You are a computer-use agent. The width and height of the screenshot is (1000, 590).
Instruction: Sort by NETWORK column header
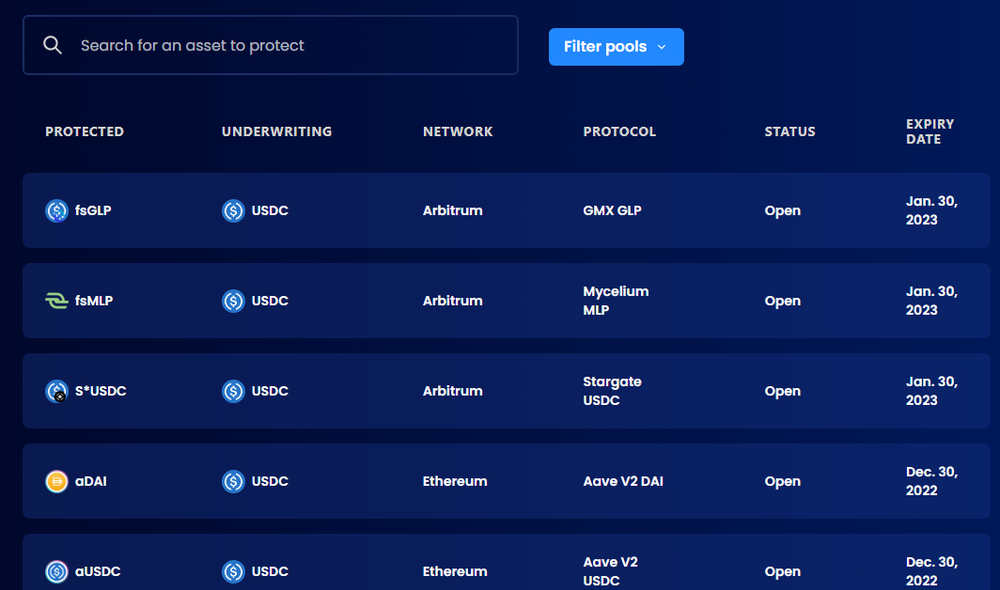[x=458, y=131]
